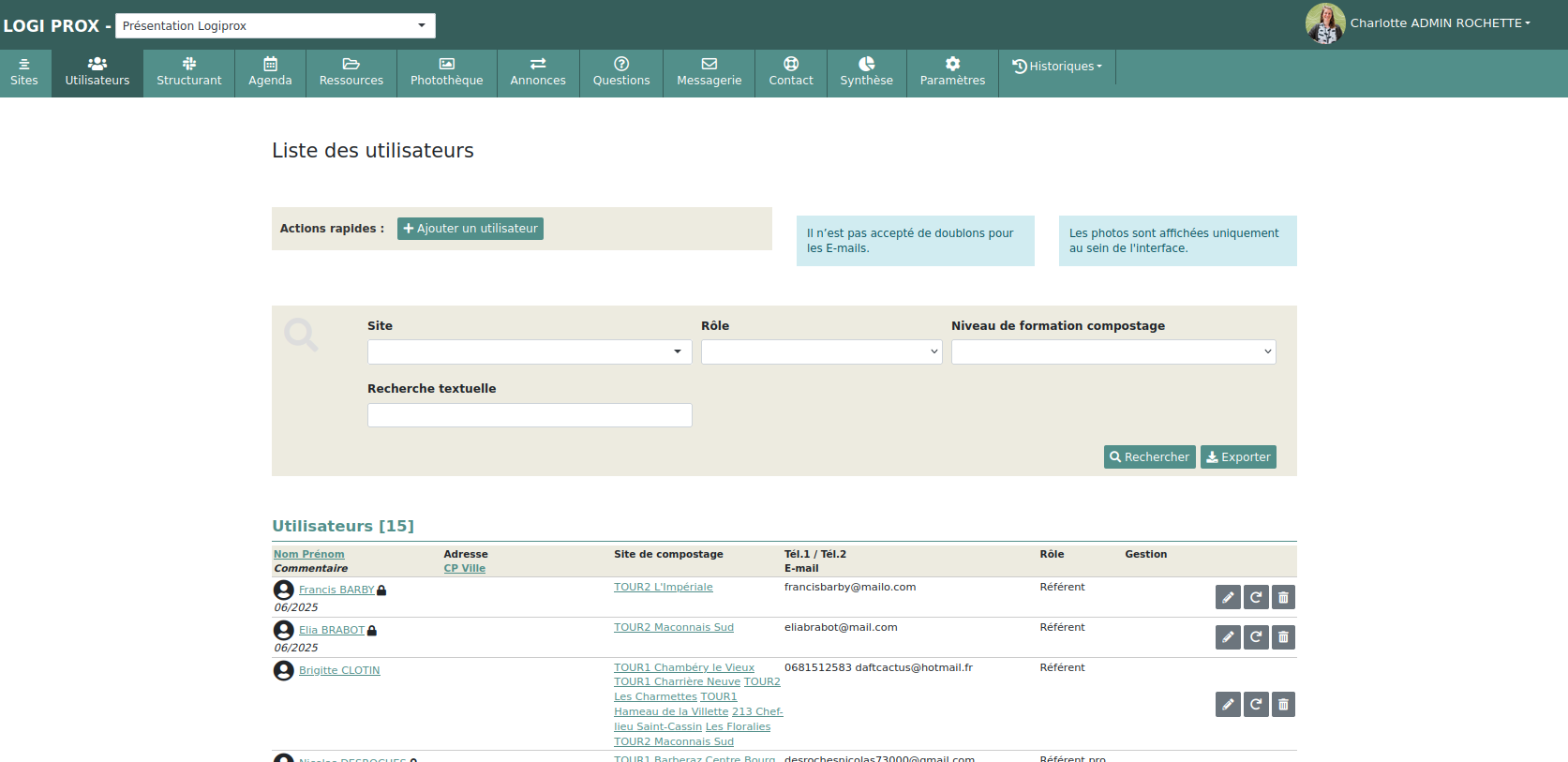Viewport: 1568px width, 762px height.
Task: Click refresh icon for Brigitte CLOTIN
Action: (x=1256, y=704)
